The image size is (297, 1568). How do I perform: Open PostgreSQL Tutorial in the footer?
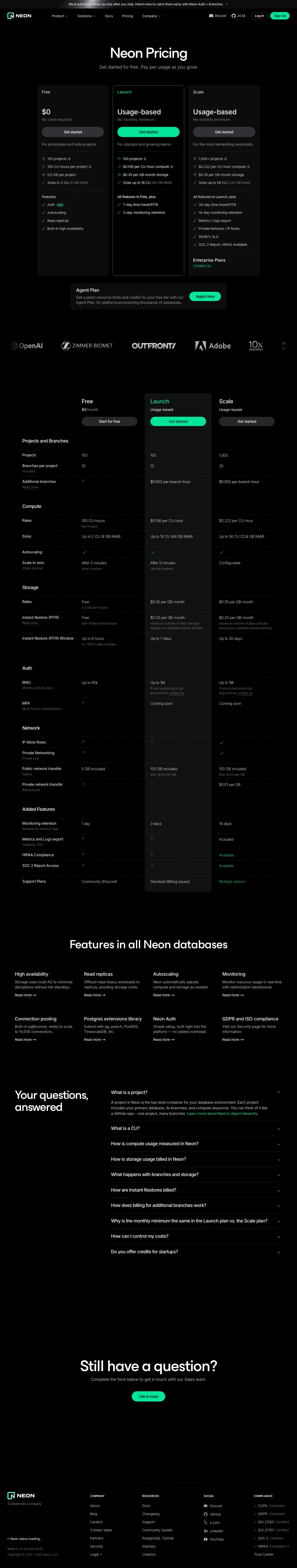pos(158,1538)
